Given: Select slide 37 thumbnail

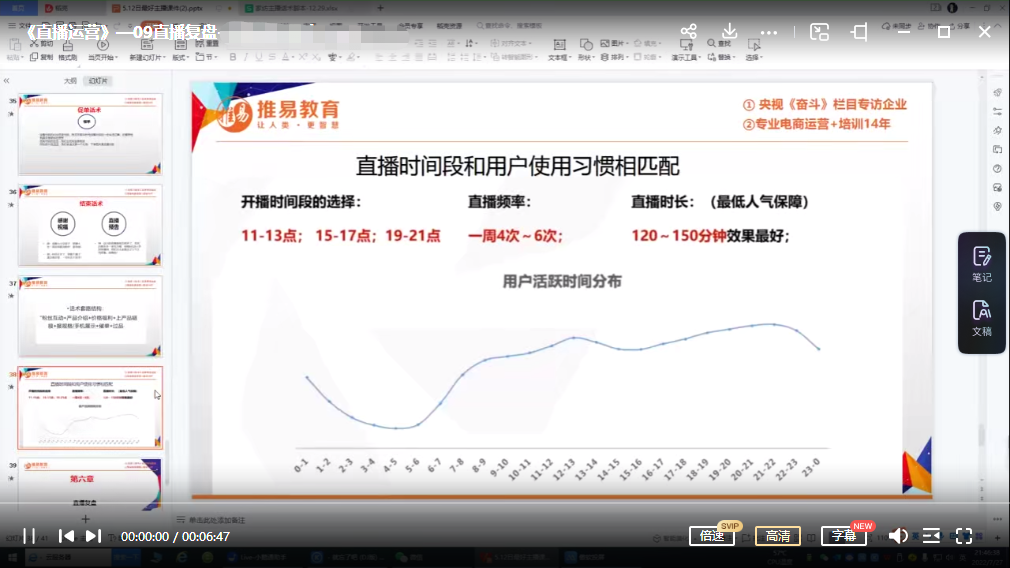Looking at the screenshot, I should 90,316.
